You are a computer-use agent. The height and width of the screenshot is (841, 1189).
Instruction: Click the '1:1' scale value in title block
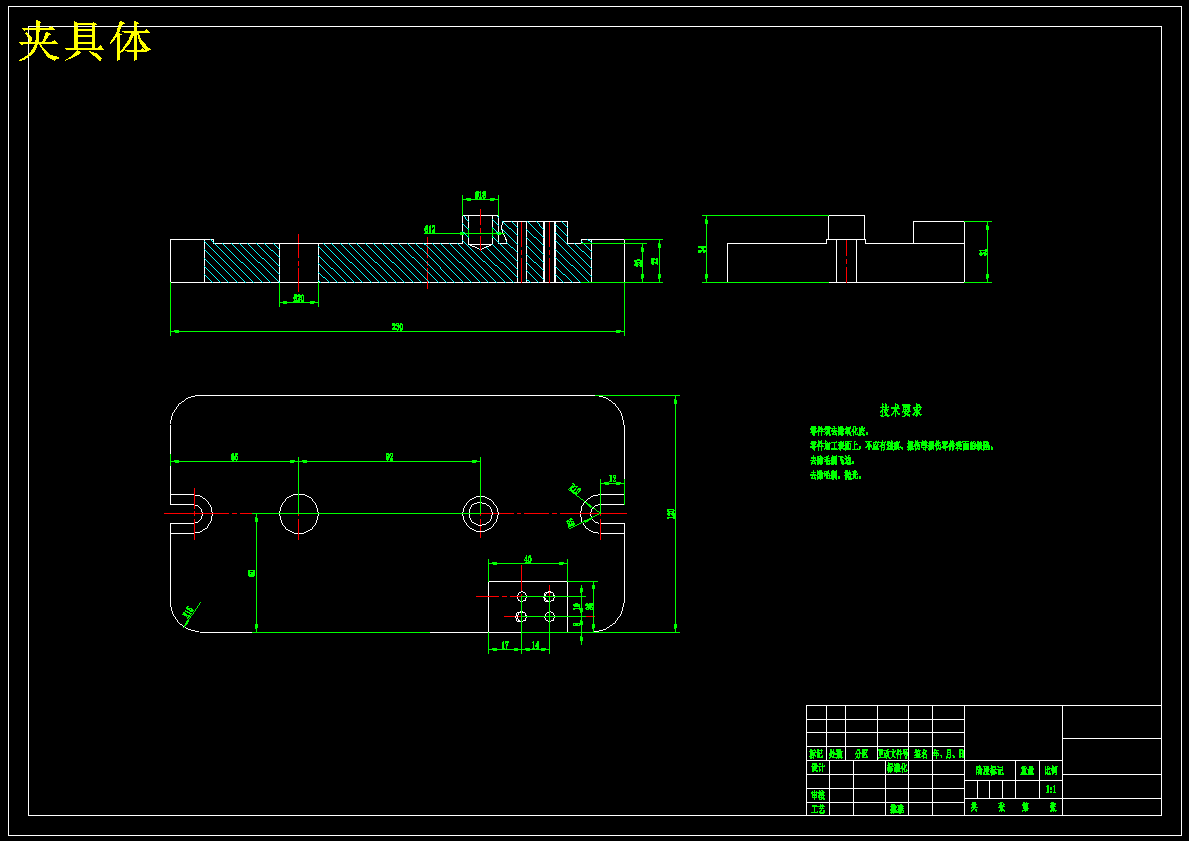pyautogui.click(x=1051, y=789)
